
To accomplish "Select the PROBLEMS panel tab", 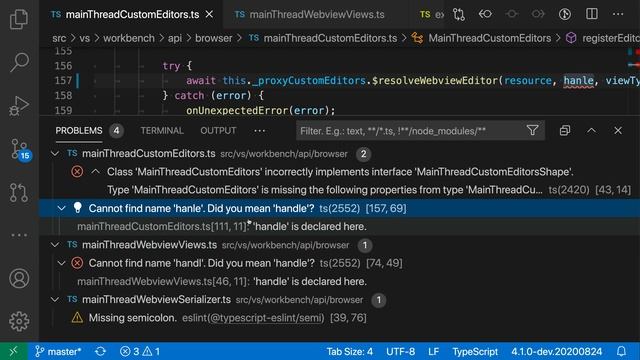I will 79,131.
